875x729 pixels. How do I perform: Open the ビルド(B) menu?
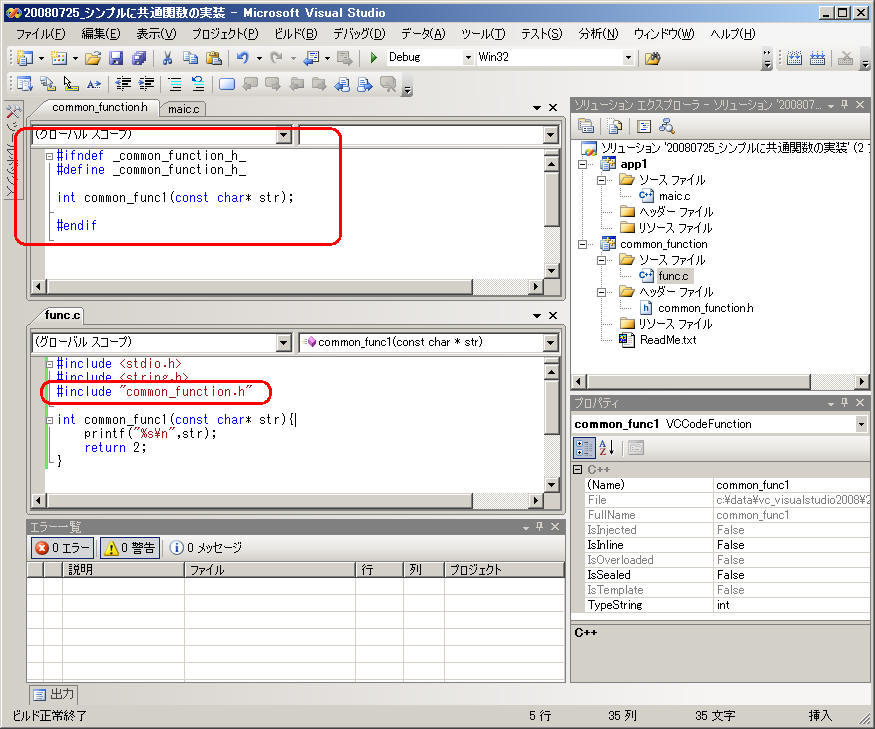coord(294,34)
